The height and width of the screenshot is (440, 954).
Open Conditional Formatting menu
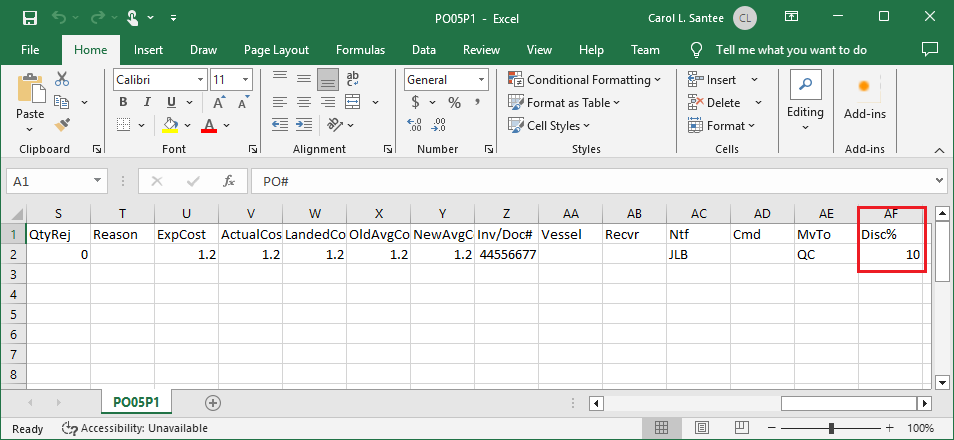[x=585, y=80]
